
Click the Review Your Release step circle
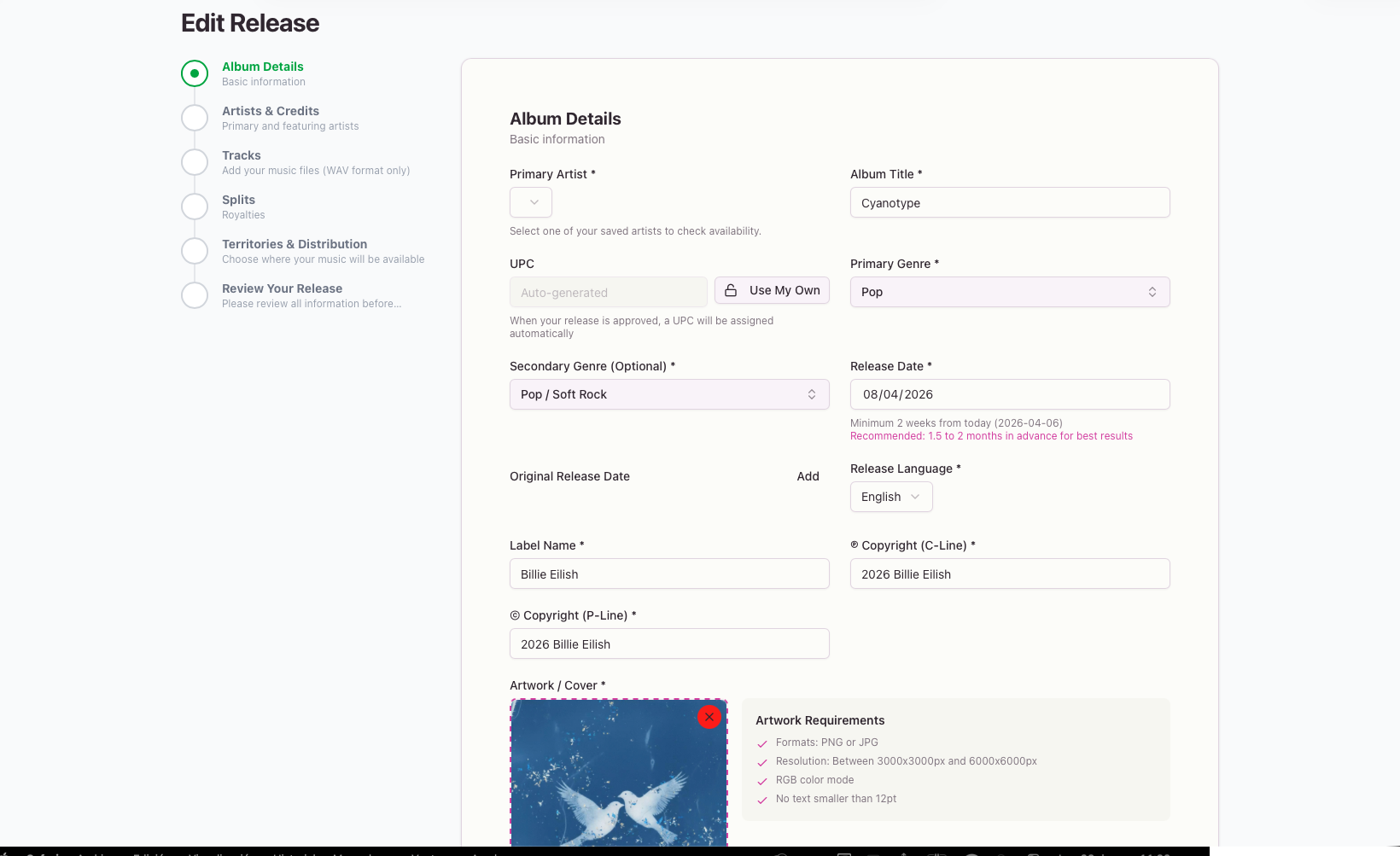pyautogui.click(x=195, y=295)
